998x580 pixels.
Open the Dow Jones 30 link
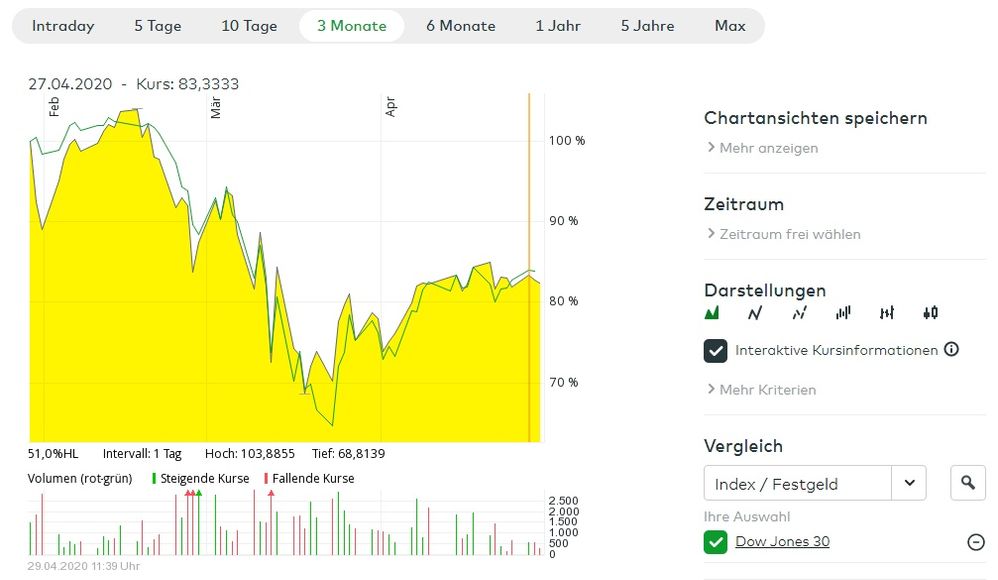pos(782,542)
